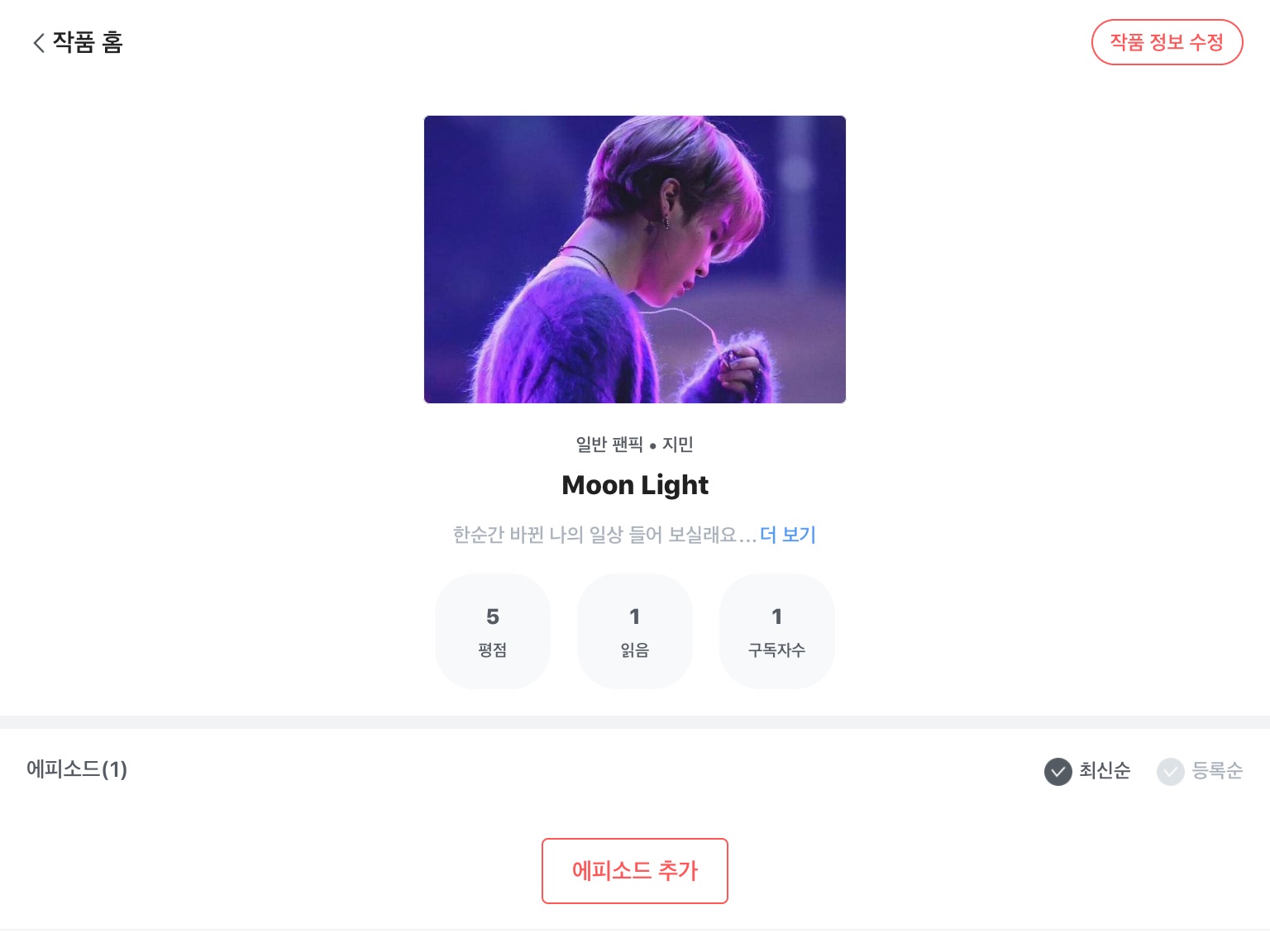Select the 지민 tag label
Screen dimensions: 1270x952
(x=678, y=445)
